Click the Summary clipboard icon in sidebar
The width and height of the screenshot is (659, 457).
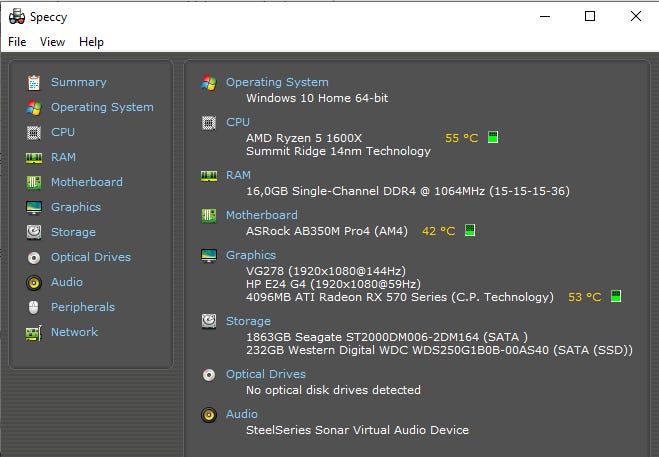[34, 82]
